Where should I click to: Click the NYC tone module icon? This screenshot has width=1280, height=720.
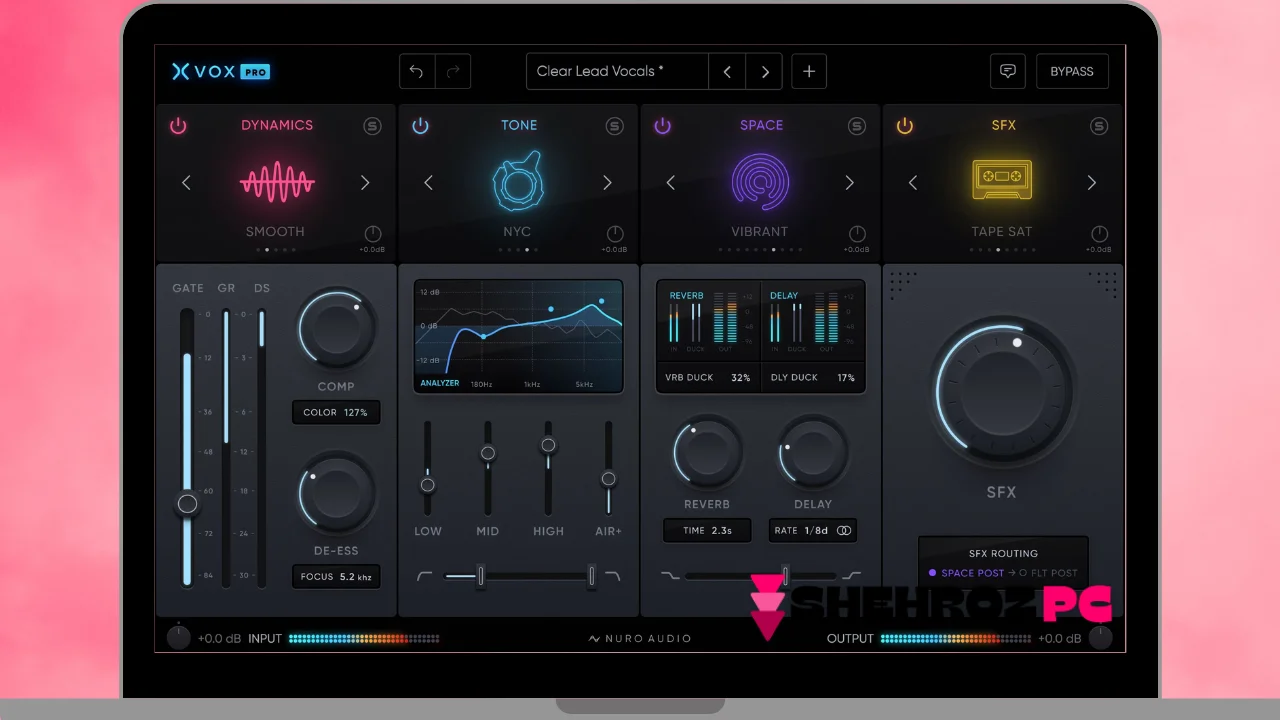tap(518, 182)
